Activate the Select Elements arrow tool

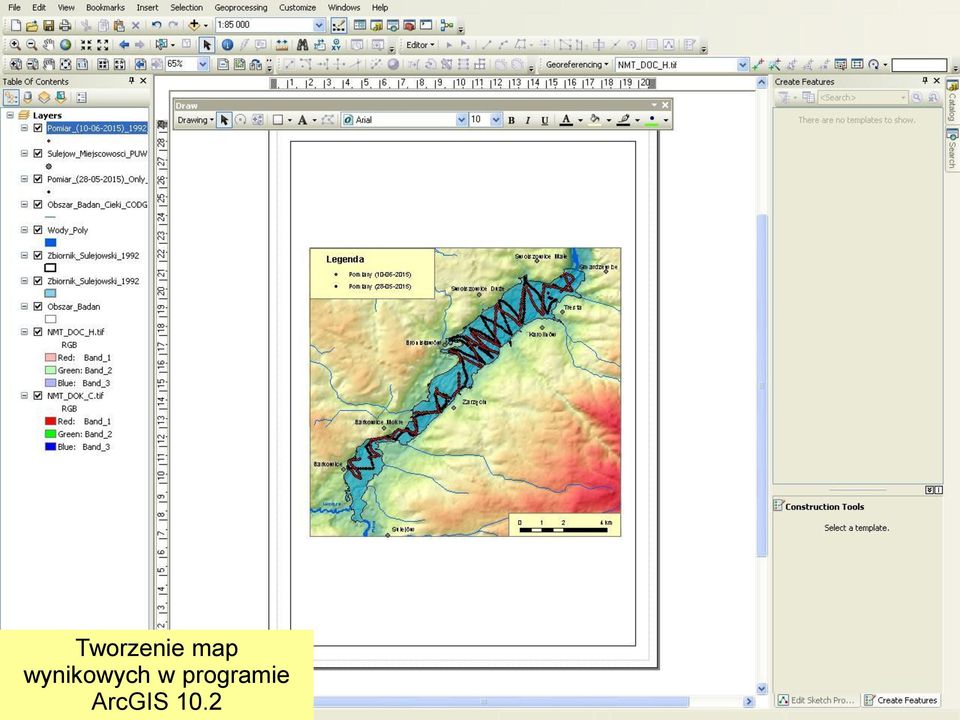click(207, 45)
